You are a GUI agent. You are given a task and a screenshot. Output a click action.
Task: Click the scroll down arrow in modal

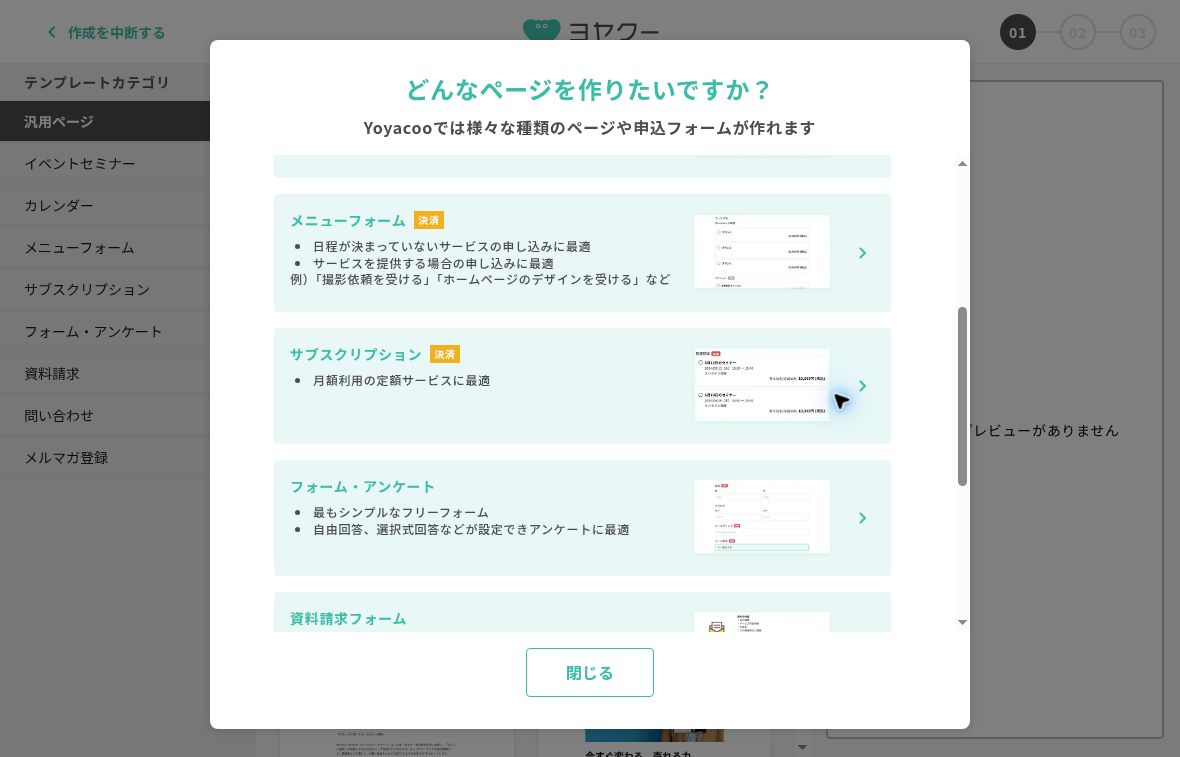(x=962, y=622)
